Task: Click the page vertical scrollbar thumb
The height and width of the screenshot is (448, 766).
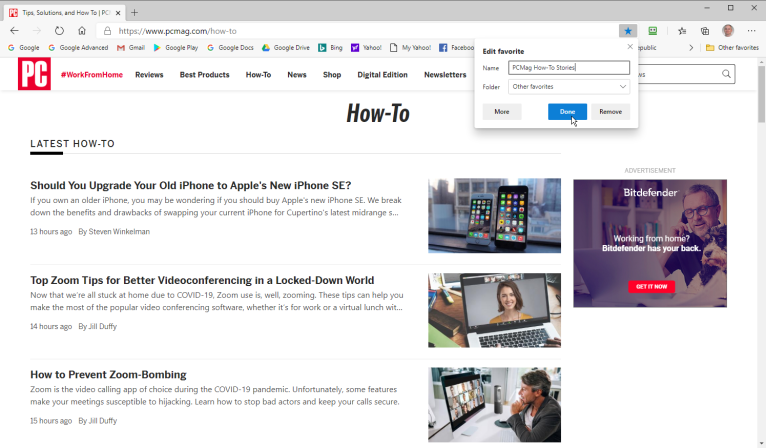Action: click(761, 94)
